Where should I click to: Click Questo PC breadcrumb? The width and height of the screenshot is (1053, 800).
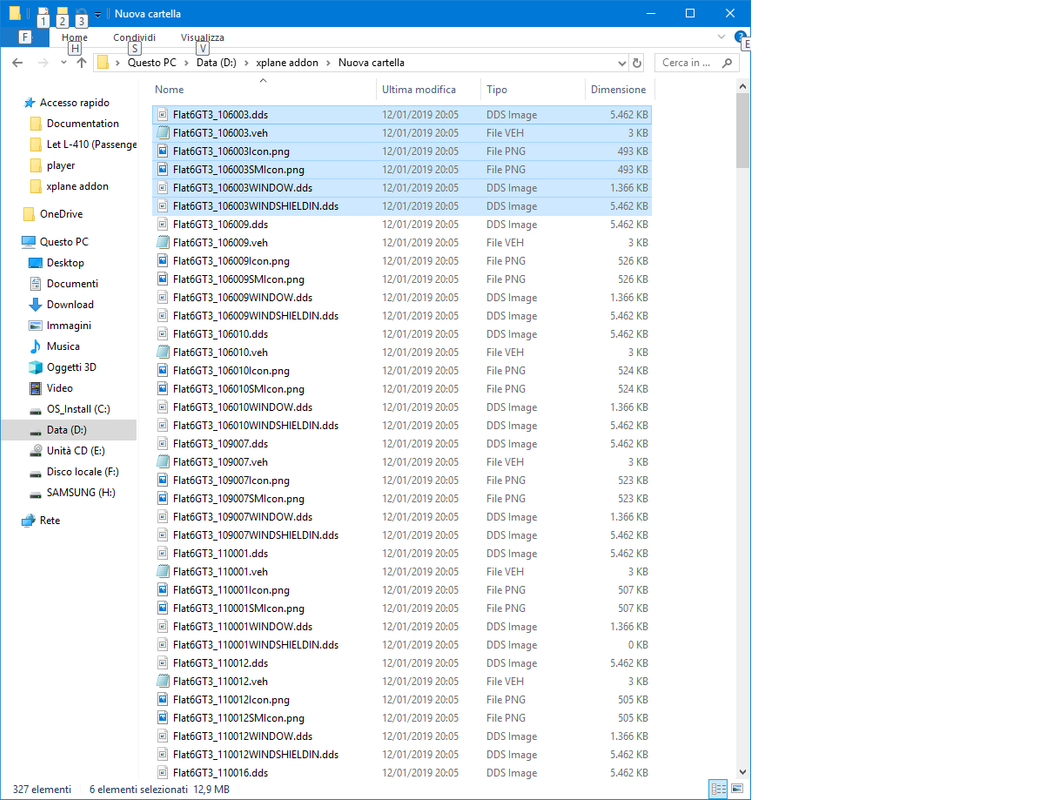(152, 62)
